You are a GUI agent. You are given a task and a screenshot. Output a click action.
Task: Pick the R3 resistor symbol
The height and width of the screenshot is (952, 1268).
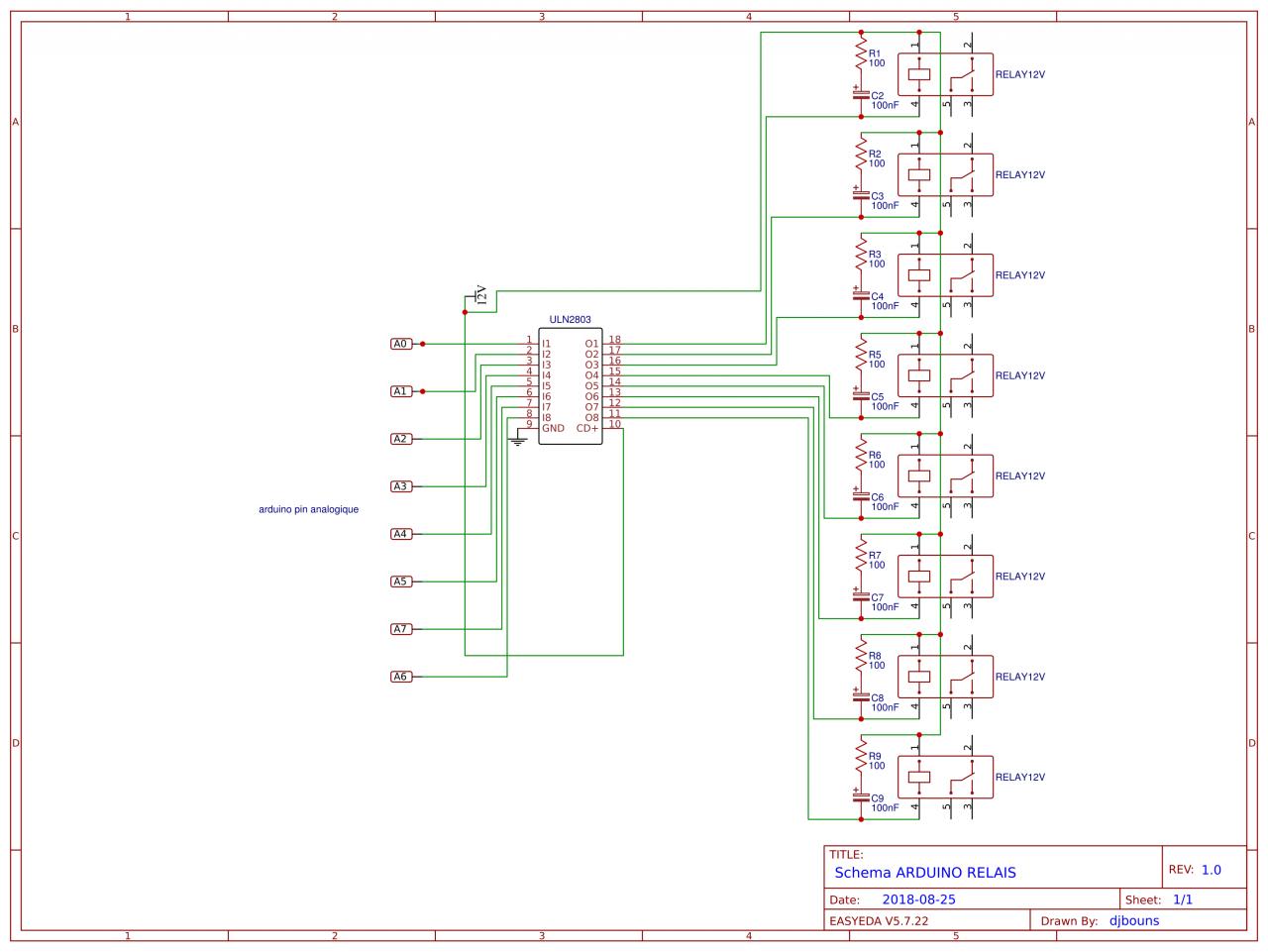(861, 255)
